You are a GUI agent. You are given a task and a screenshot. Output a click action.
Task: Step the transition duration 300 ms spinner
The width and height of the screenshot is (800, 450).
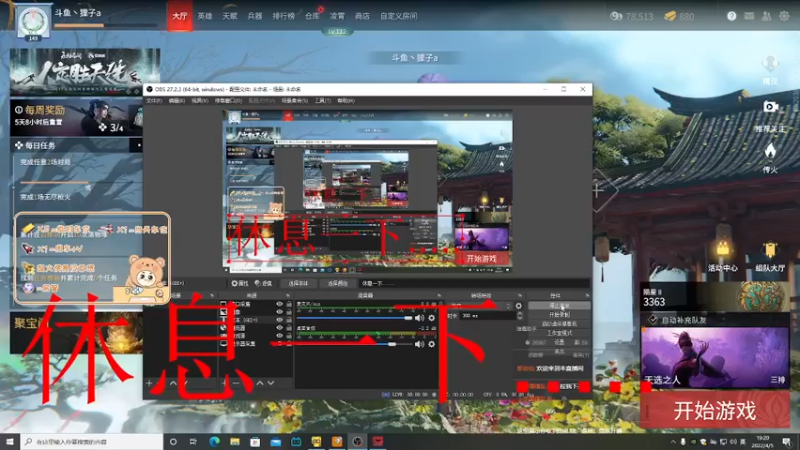(x=519, y=316)
